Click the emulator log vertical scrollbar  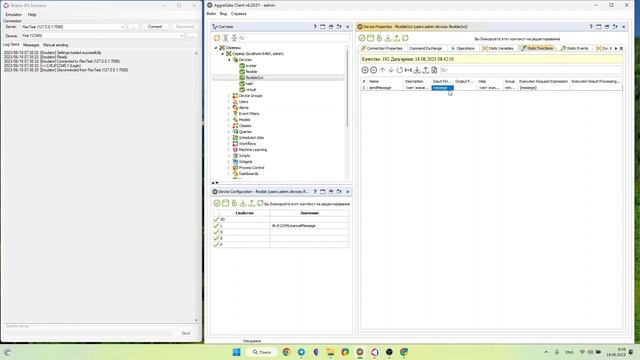click(x=196, y=187)
